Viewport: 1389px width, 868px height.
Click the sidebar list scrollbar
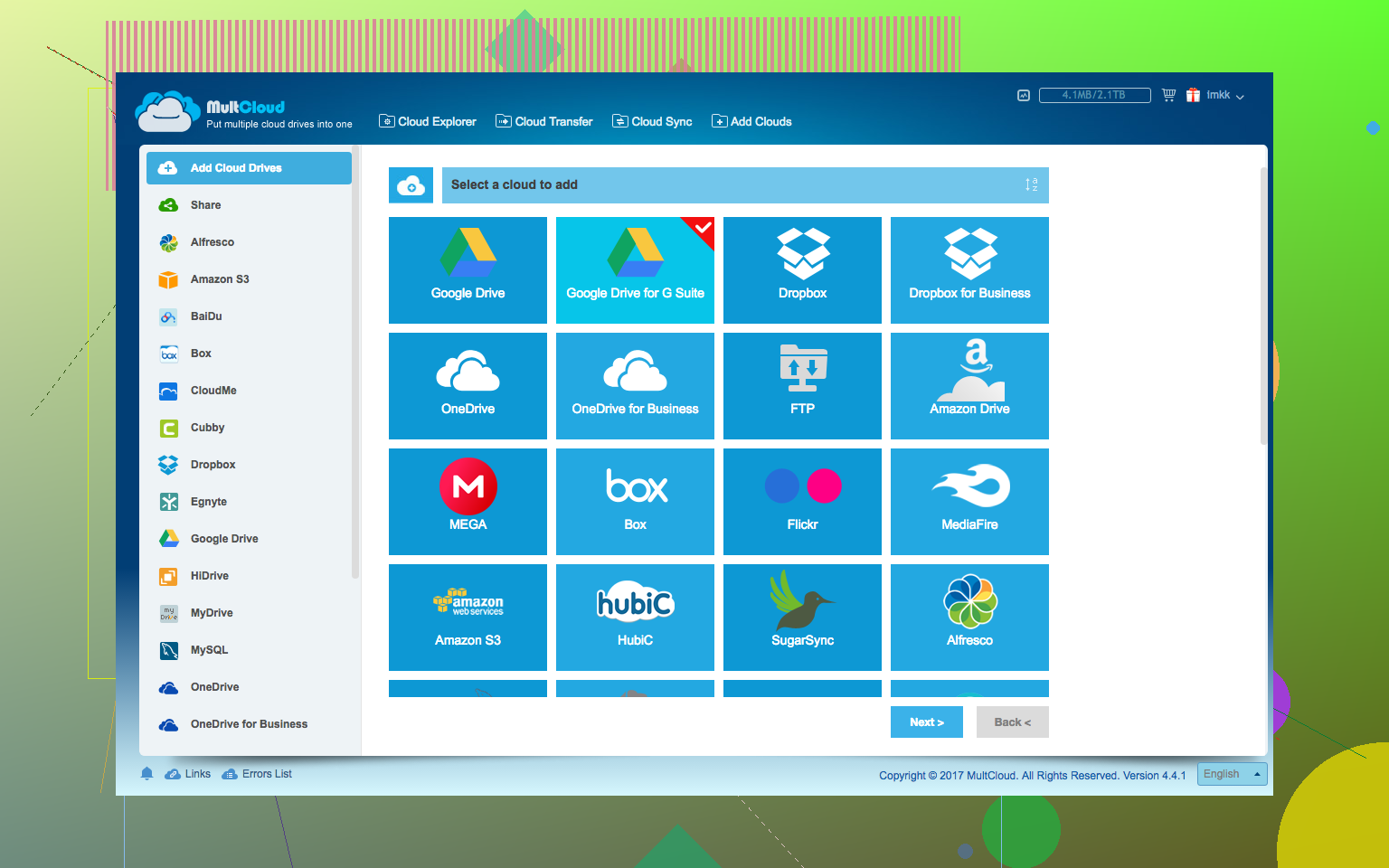pyautogui.click(x=355, y=362)
